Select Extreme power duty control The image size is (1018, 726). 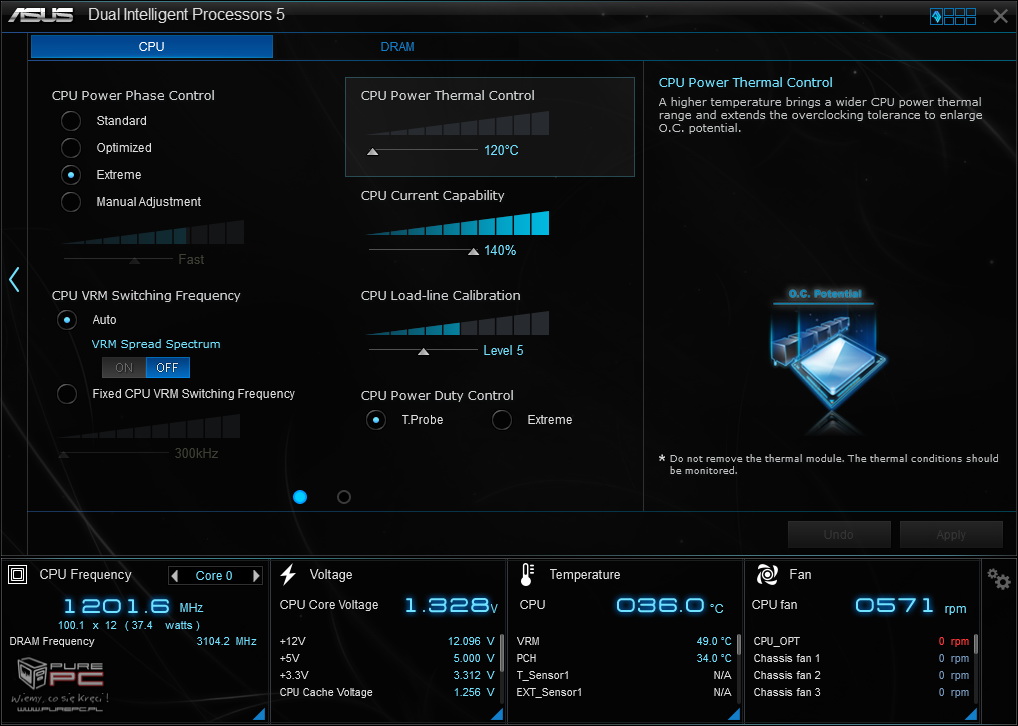[x=502, y=420]
